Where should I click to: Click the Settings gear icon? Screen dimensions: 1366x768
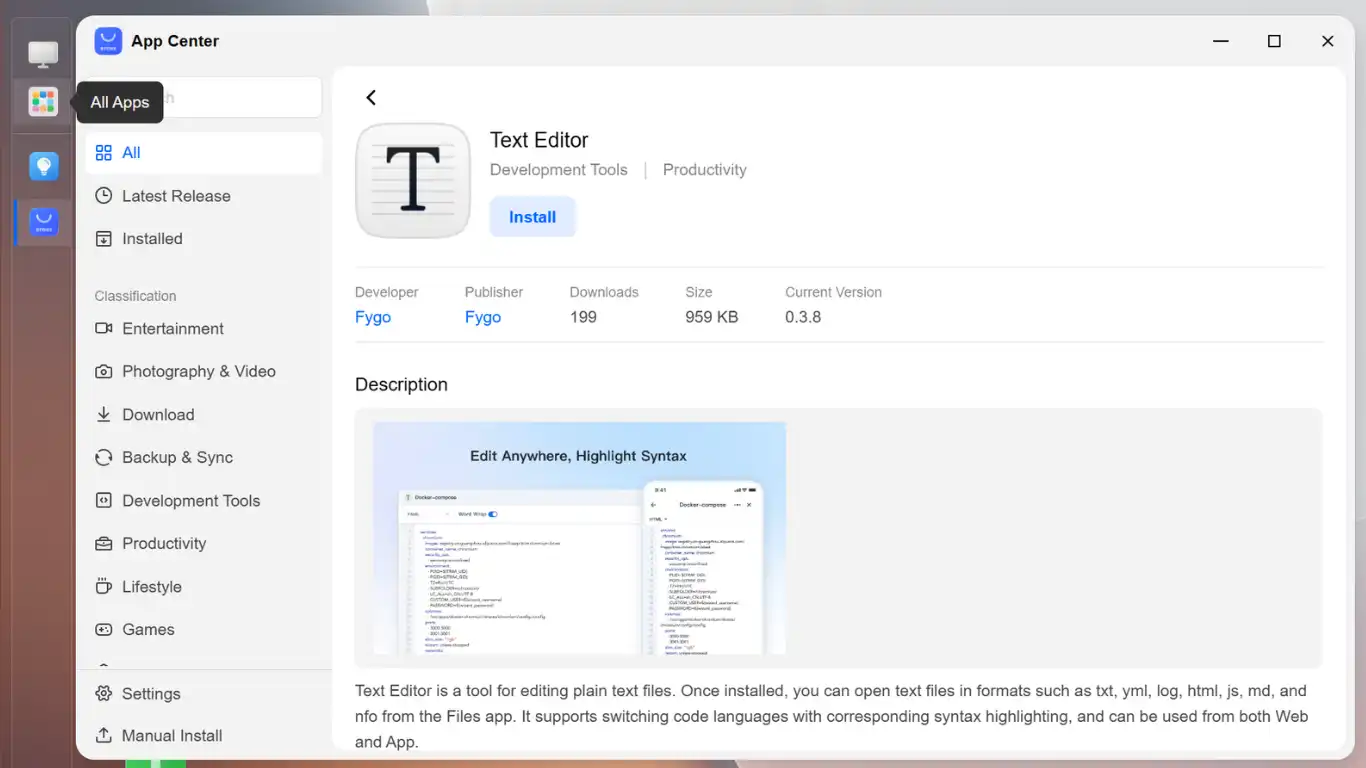click(103, 693)
